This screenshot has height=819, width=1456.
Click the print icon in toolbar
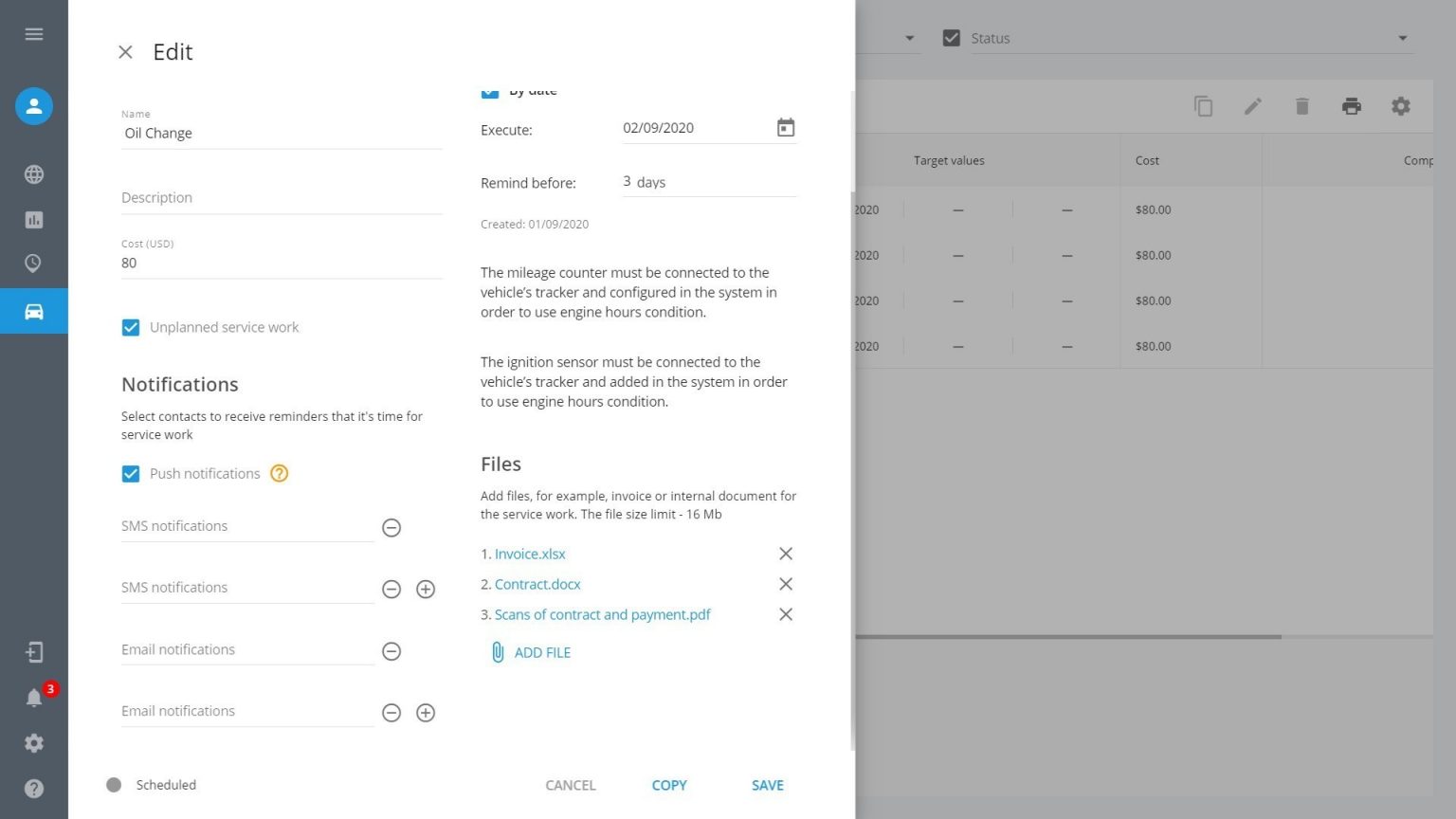pyautogui.click(x=1352, y=106)
